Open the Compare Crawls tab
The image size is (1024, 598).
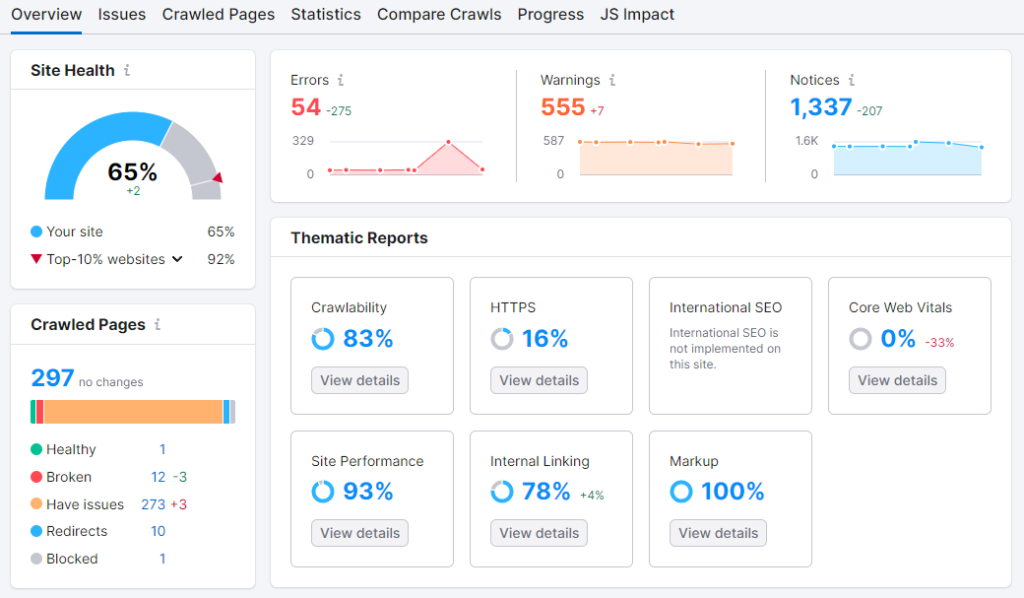(x=439, y=14)
